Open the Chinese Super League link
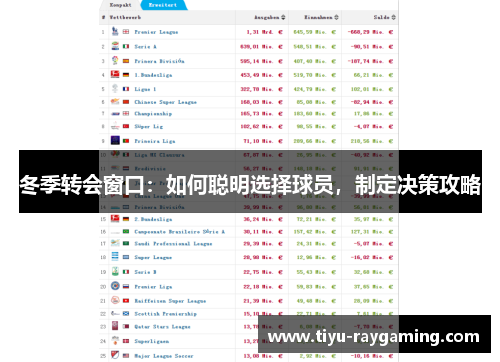 tap(165, 102)
